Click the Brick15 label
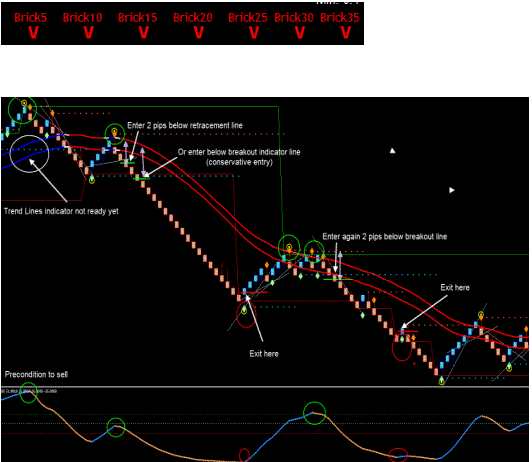 click(137, 18)
